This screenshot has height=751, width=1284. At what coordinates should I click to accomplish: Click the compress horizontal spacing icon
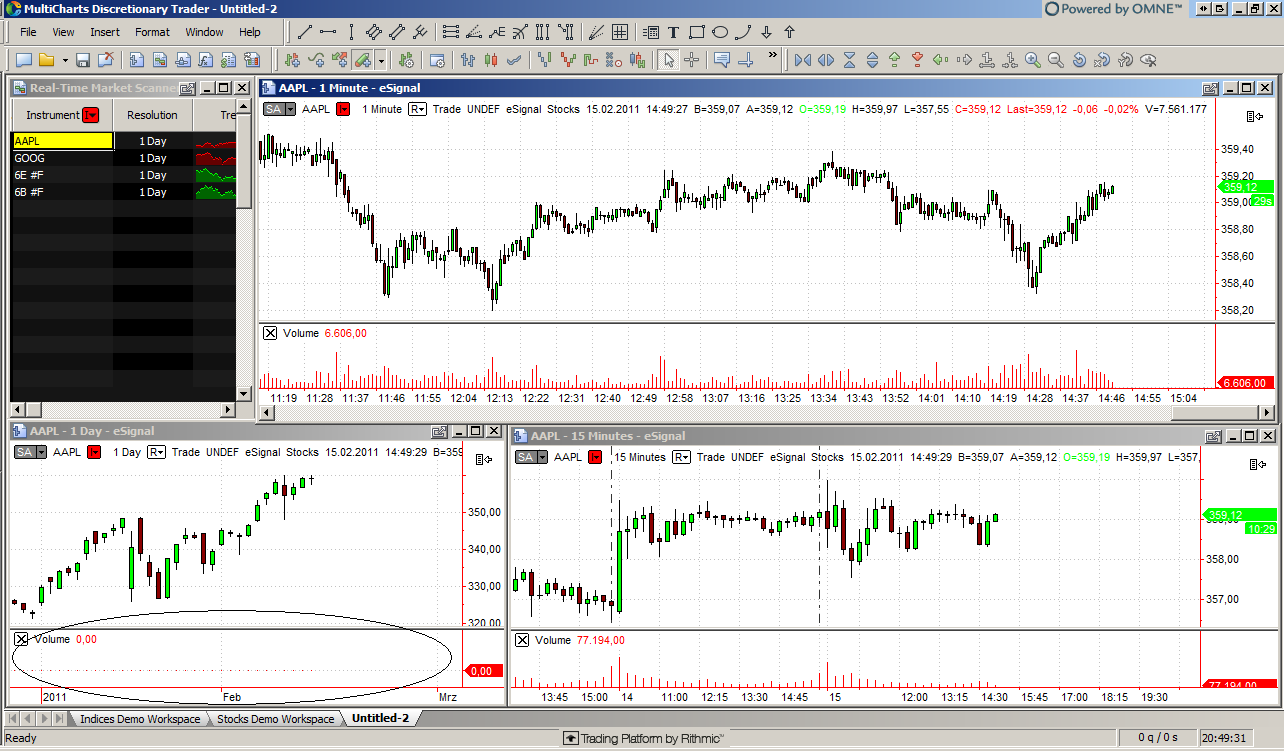(803, 60)
